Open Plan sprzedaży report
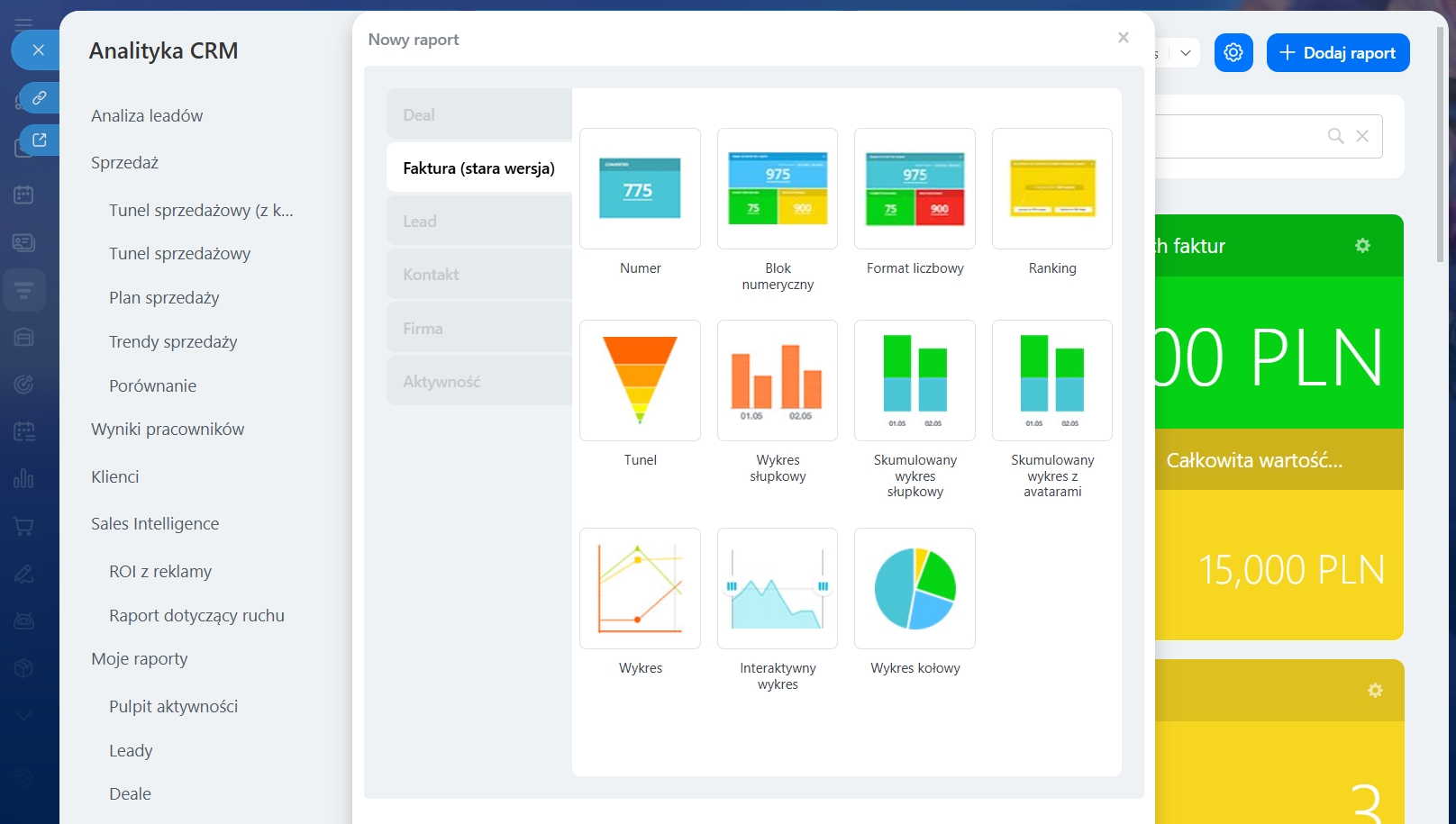The image size is (1456, 824). [x=164, y=298]
